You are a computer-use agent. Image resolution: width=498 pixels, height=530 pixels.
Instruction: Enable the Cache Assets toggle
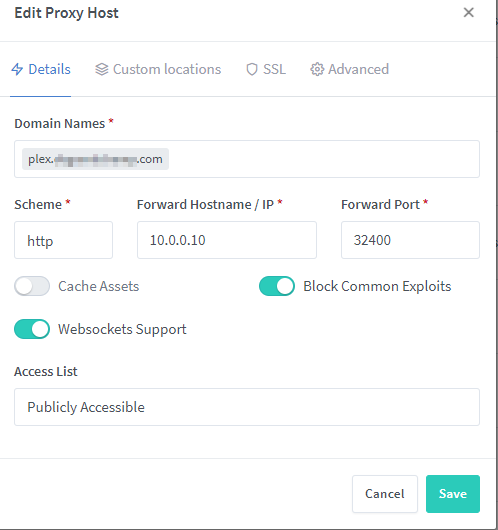32,286
